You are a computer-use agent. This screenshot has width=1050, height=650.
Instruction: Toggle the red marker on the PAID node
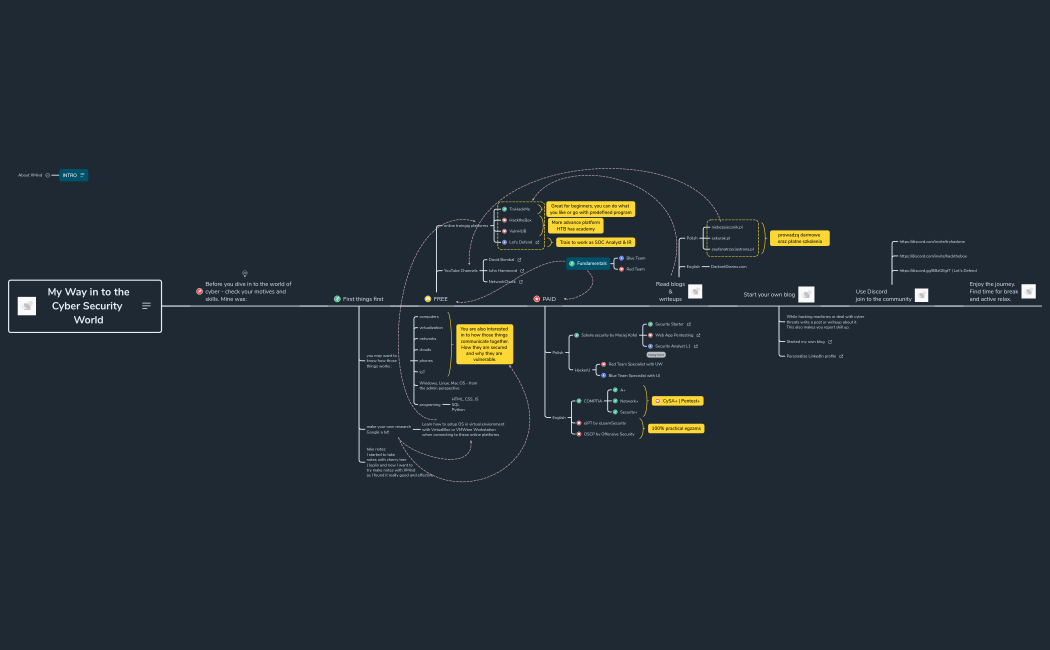point(538,297)
